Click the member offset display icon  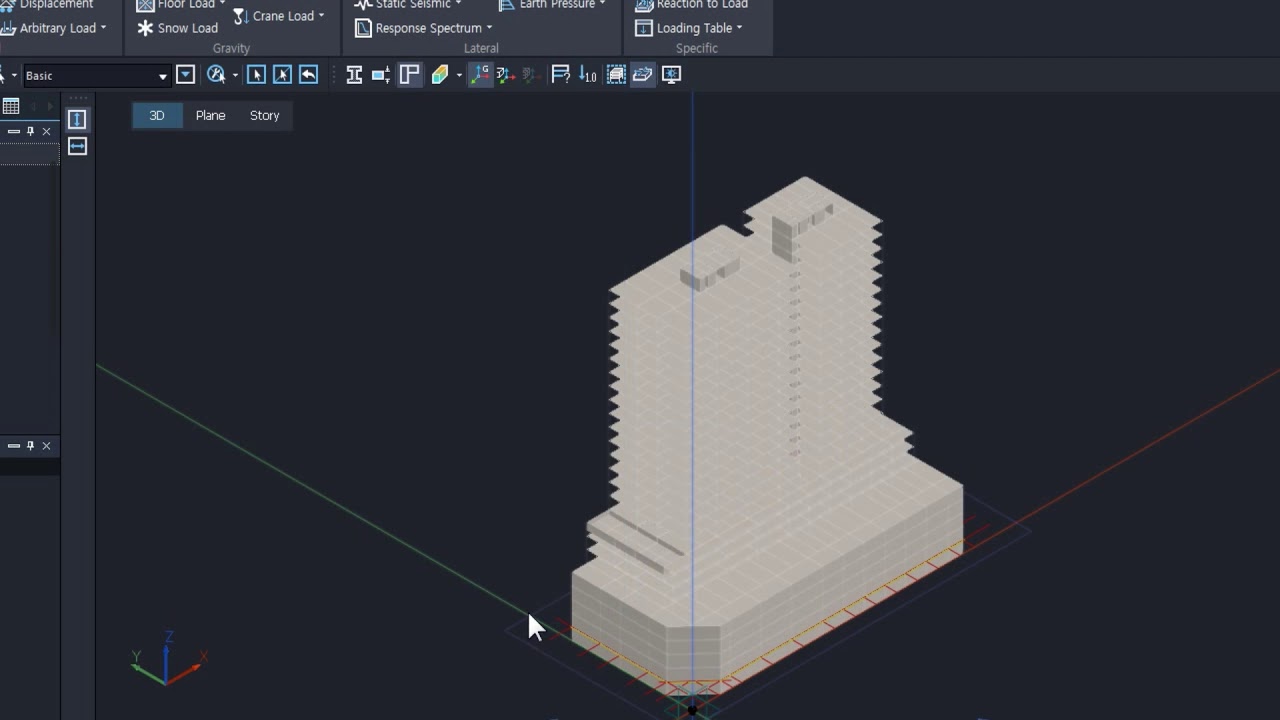[x=381, y=75]
